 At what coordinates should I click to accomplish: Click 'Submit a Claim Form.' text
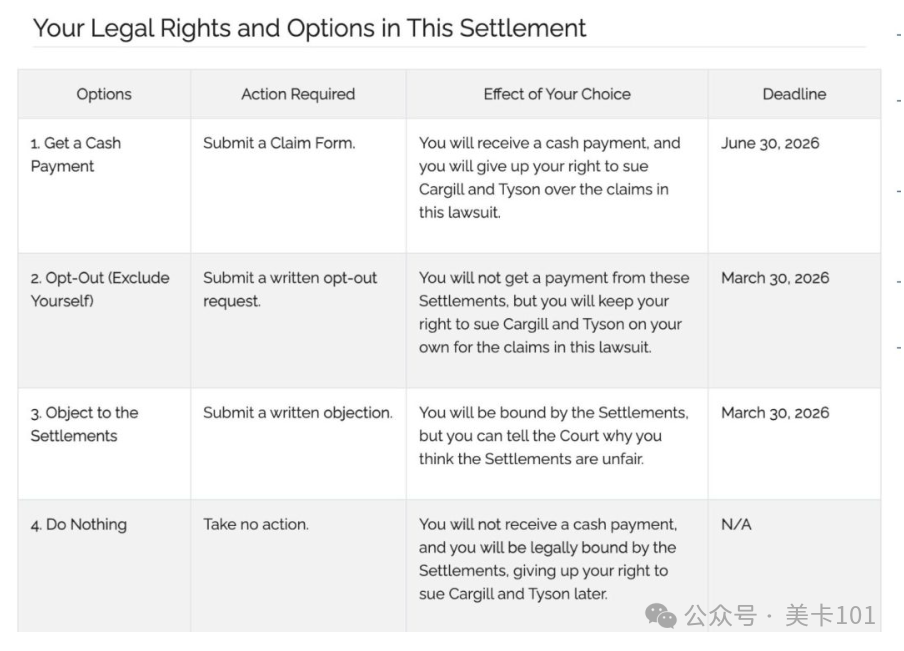click(x=279, y=143)
